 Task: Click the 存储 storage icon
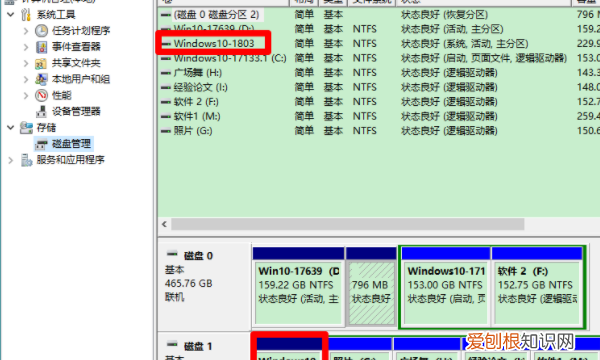click(26, 128)
